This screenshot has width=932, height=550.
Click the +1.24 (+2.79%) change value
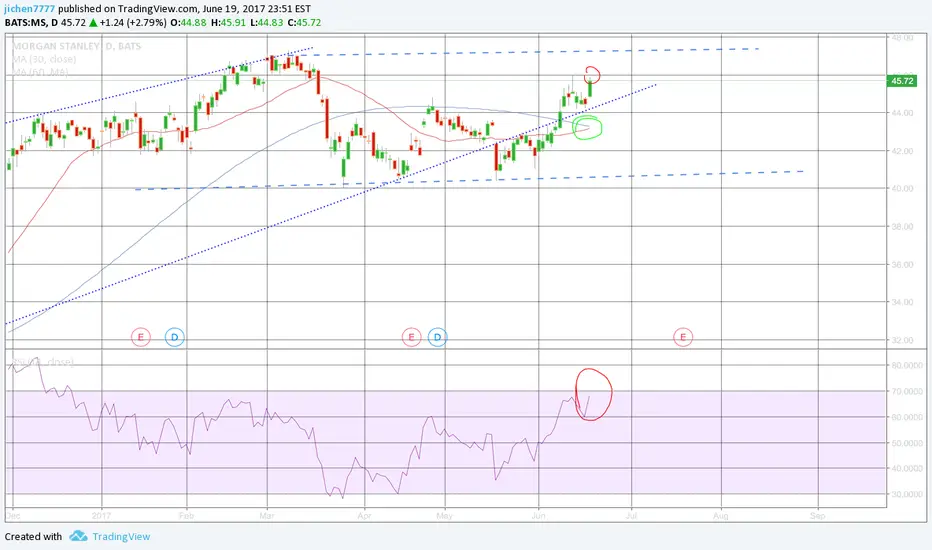pos(133,23)
